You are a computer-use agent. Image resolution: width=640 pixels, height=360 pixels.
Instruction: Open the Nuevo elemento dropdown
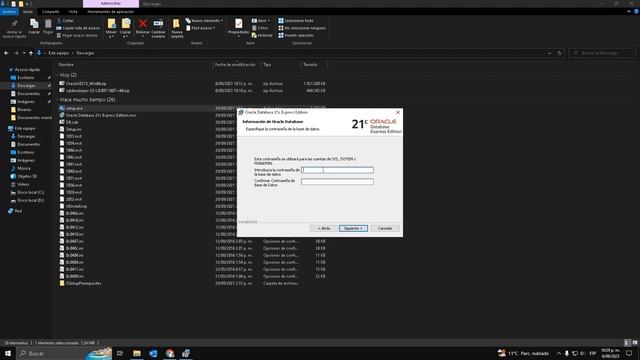pyautogui.click(x=204, y=20)
